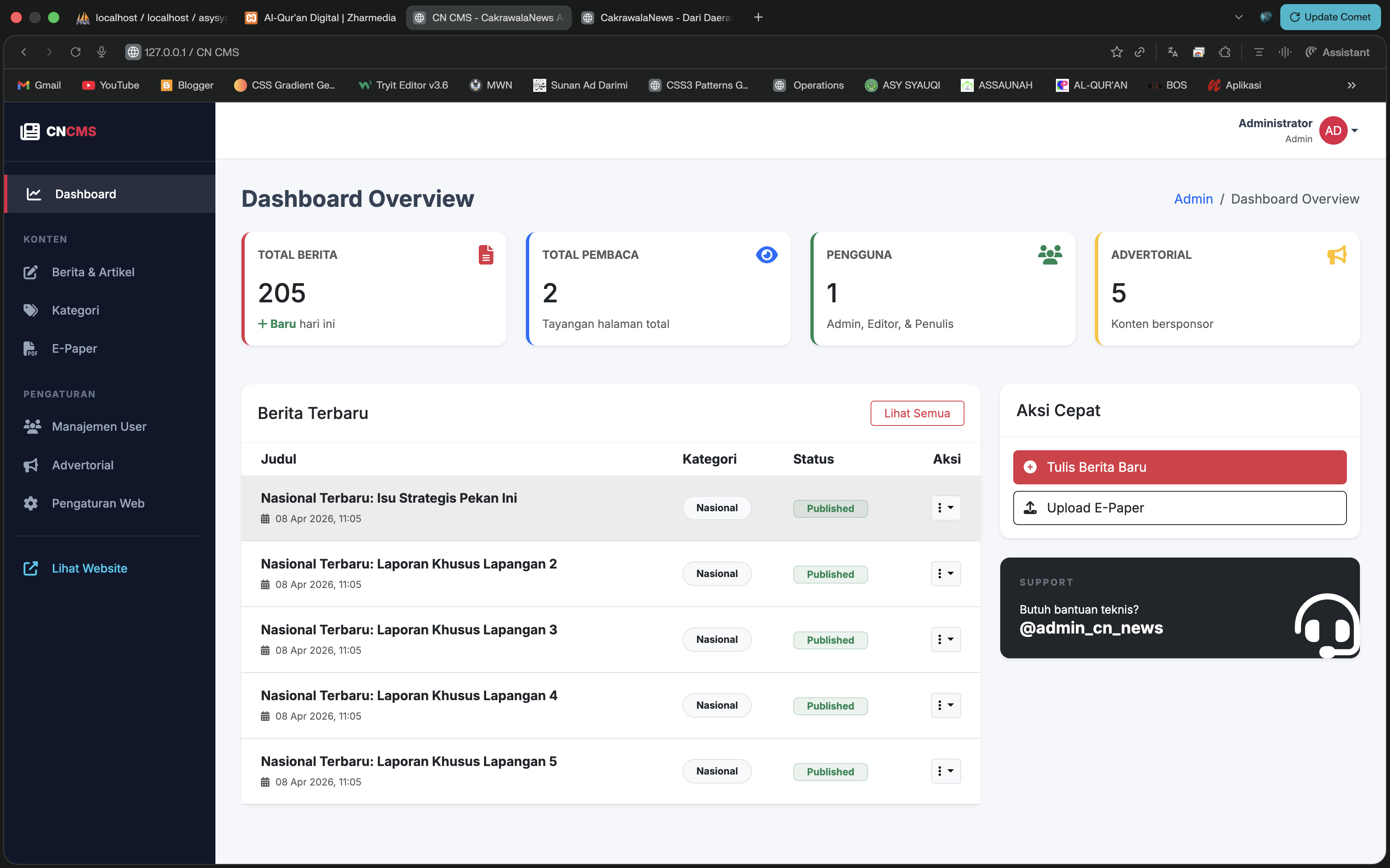Expand the hidden bookmarks overflow chevron

click(x=1351, y=85)
